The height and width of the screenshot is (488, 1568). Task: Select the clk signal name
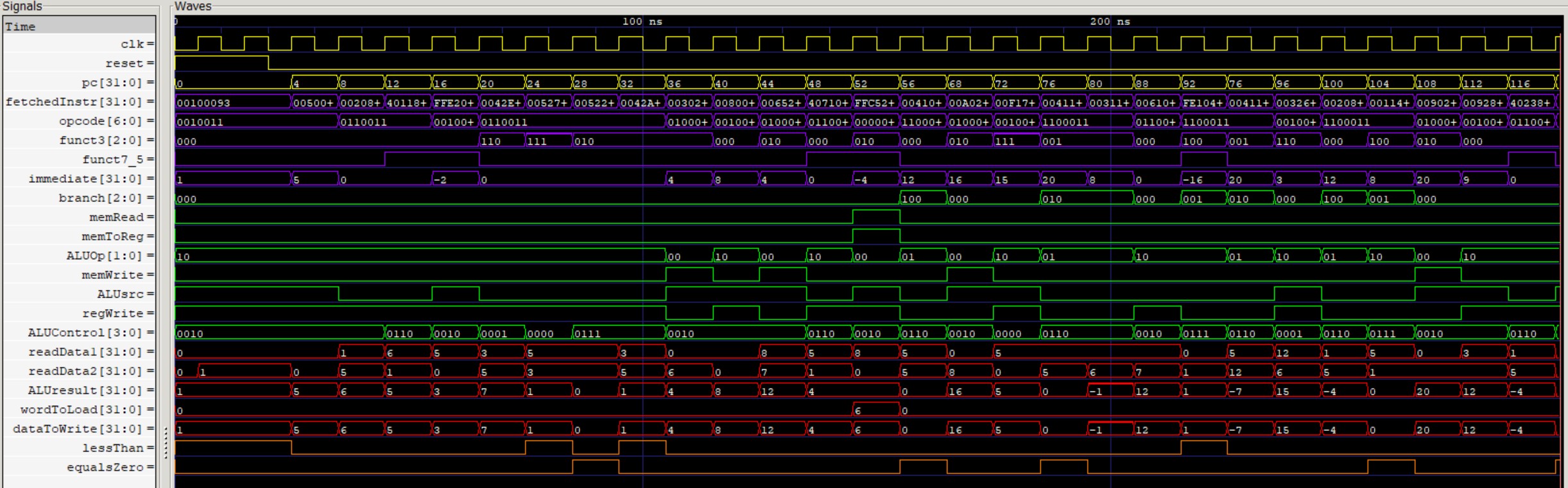pyautogui.click(x=132, y=44)
